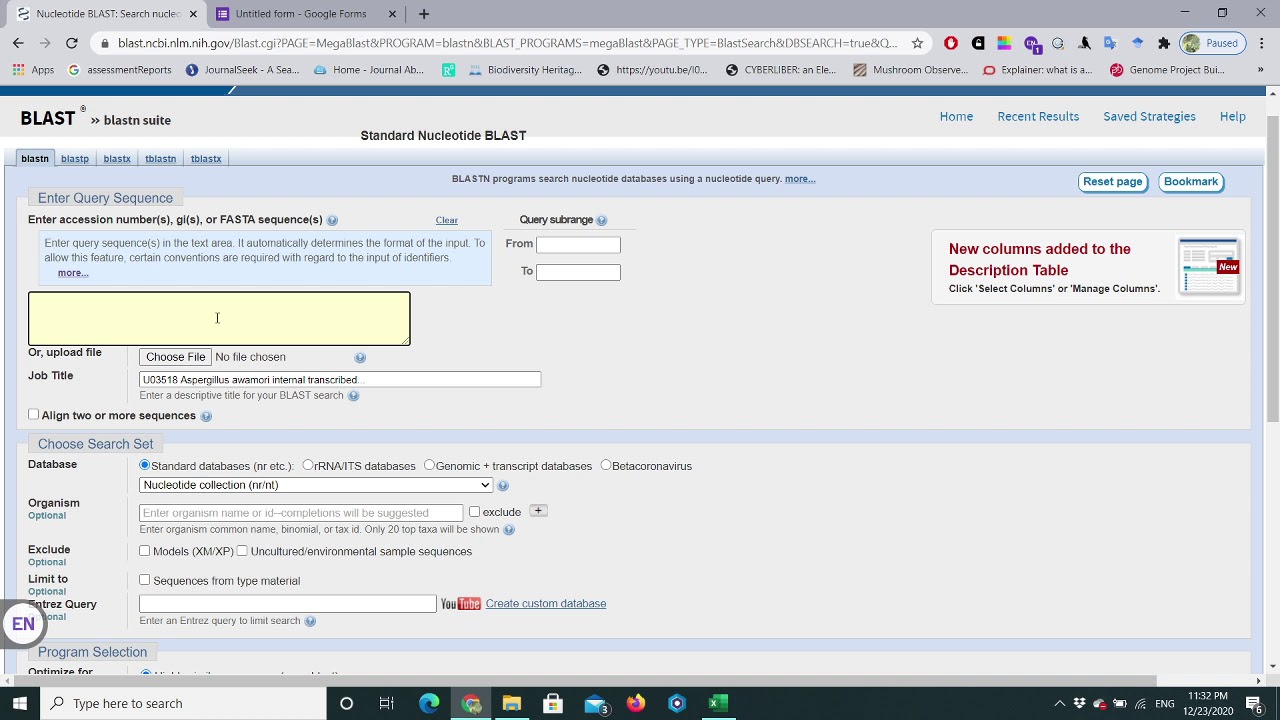Add another organism field with plus button
This screenshot has width=1280, height=720.
[x=538, y=511]
